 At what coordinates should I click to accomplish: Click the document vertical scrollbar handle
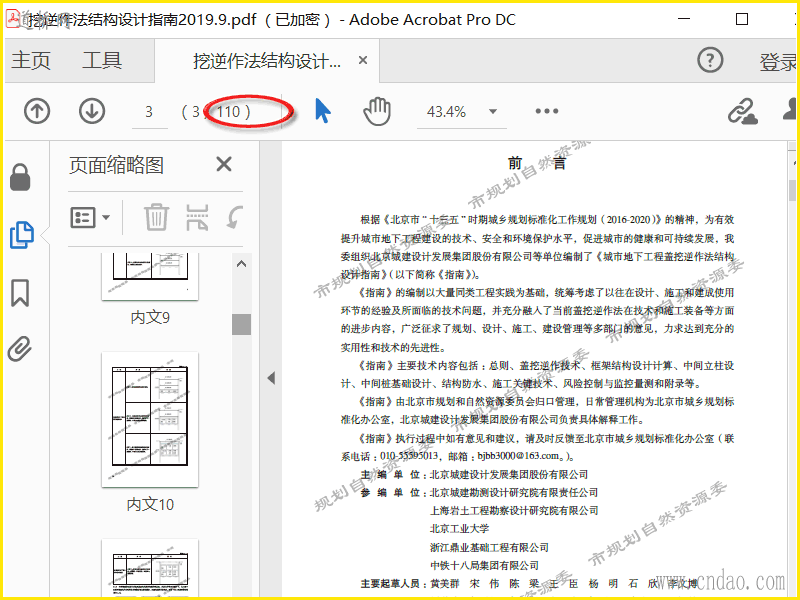pyautogui.click(x=792, y=190)
